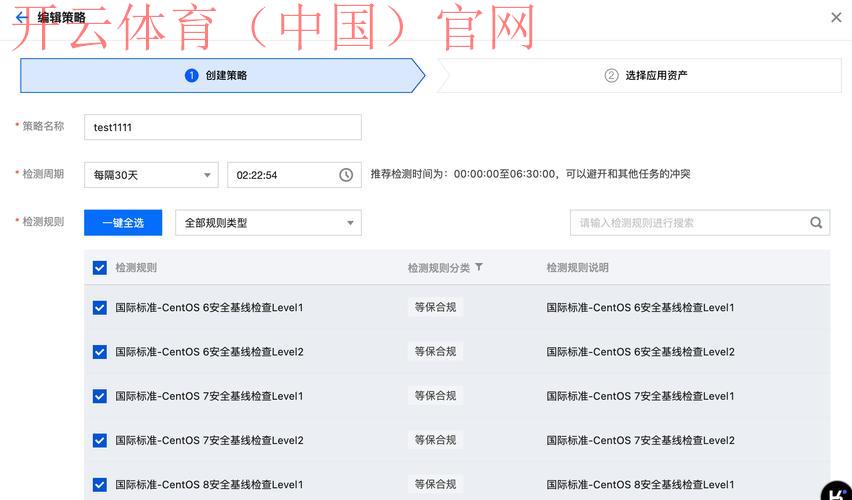Image resolution: width=852 pixels, height=500 pixels.
Task: Open the 每隔30天 detection period dropdown
Action: coord(151,175)
